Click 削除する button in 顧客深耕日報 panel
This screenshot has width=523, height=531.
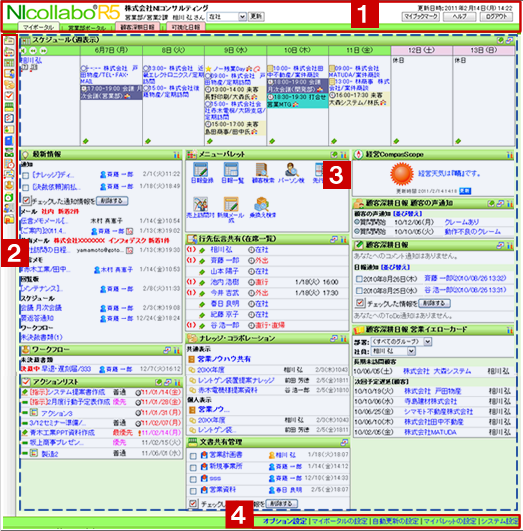[x=434, y=303]
